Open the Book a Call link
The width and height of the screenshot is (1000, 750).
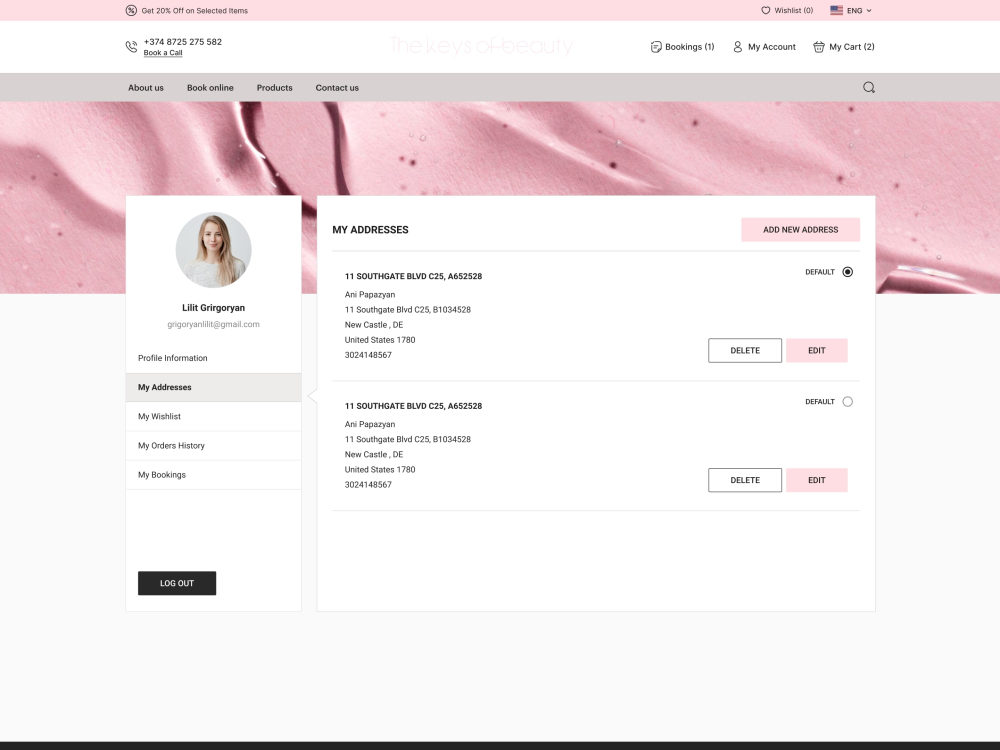point(163,53)
